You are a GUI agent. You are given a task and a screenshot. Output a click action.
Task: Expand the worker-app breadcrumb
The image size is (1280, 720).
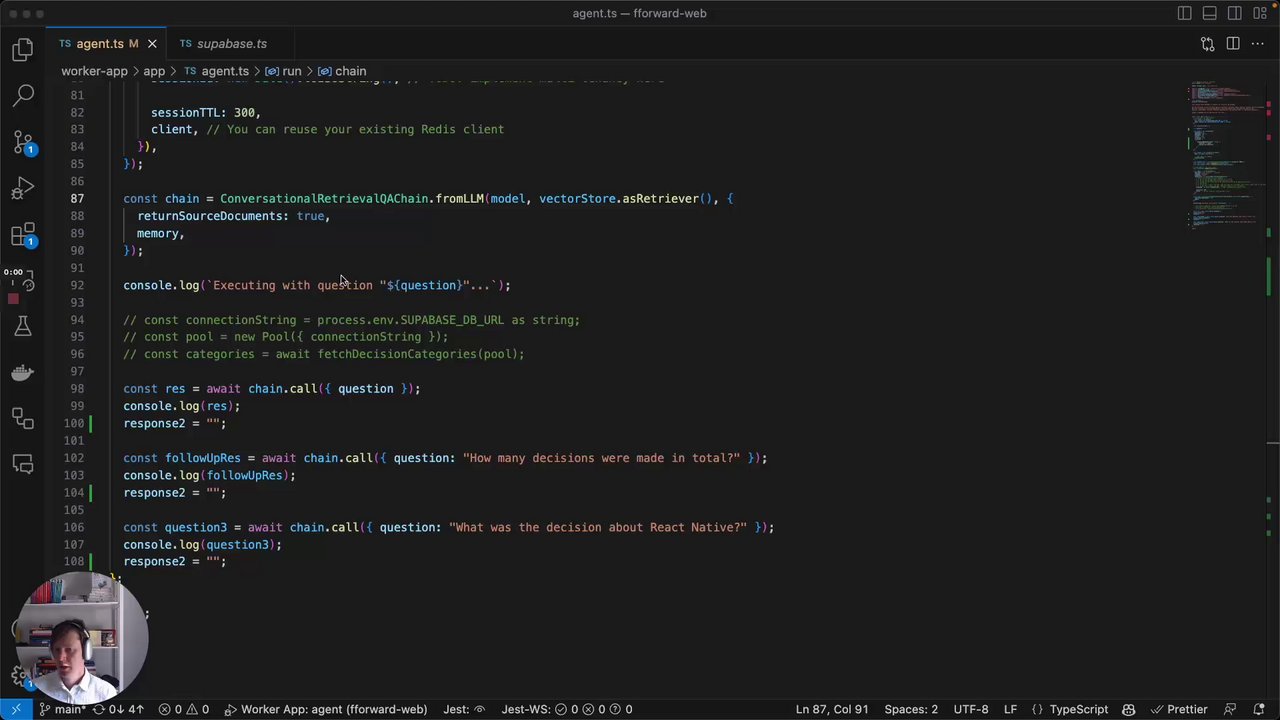94,71
